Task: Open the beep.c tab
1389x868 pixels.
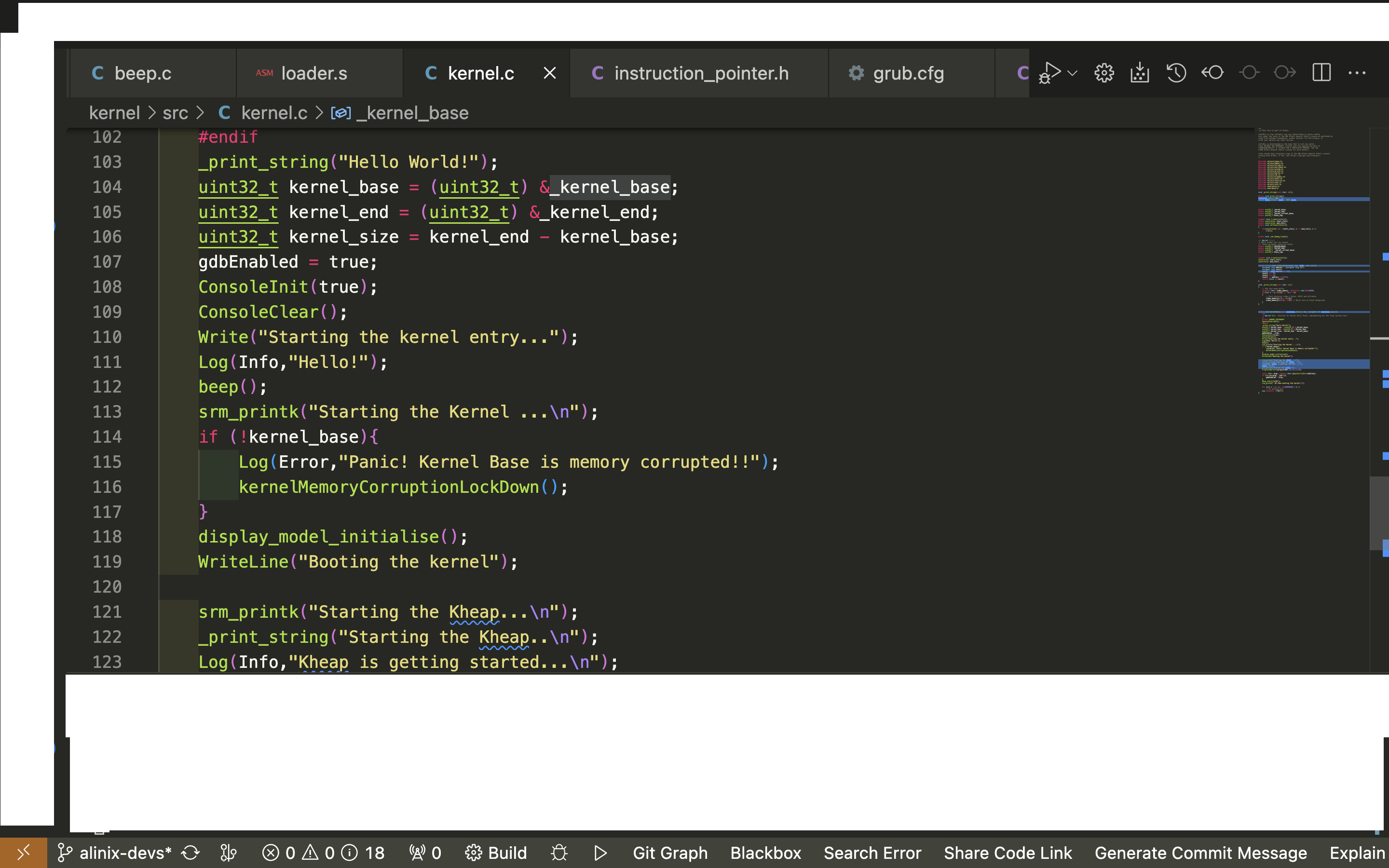Action: point(152,73)
